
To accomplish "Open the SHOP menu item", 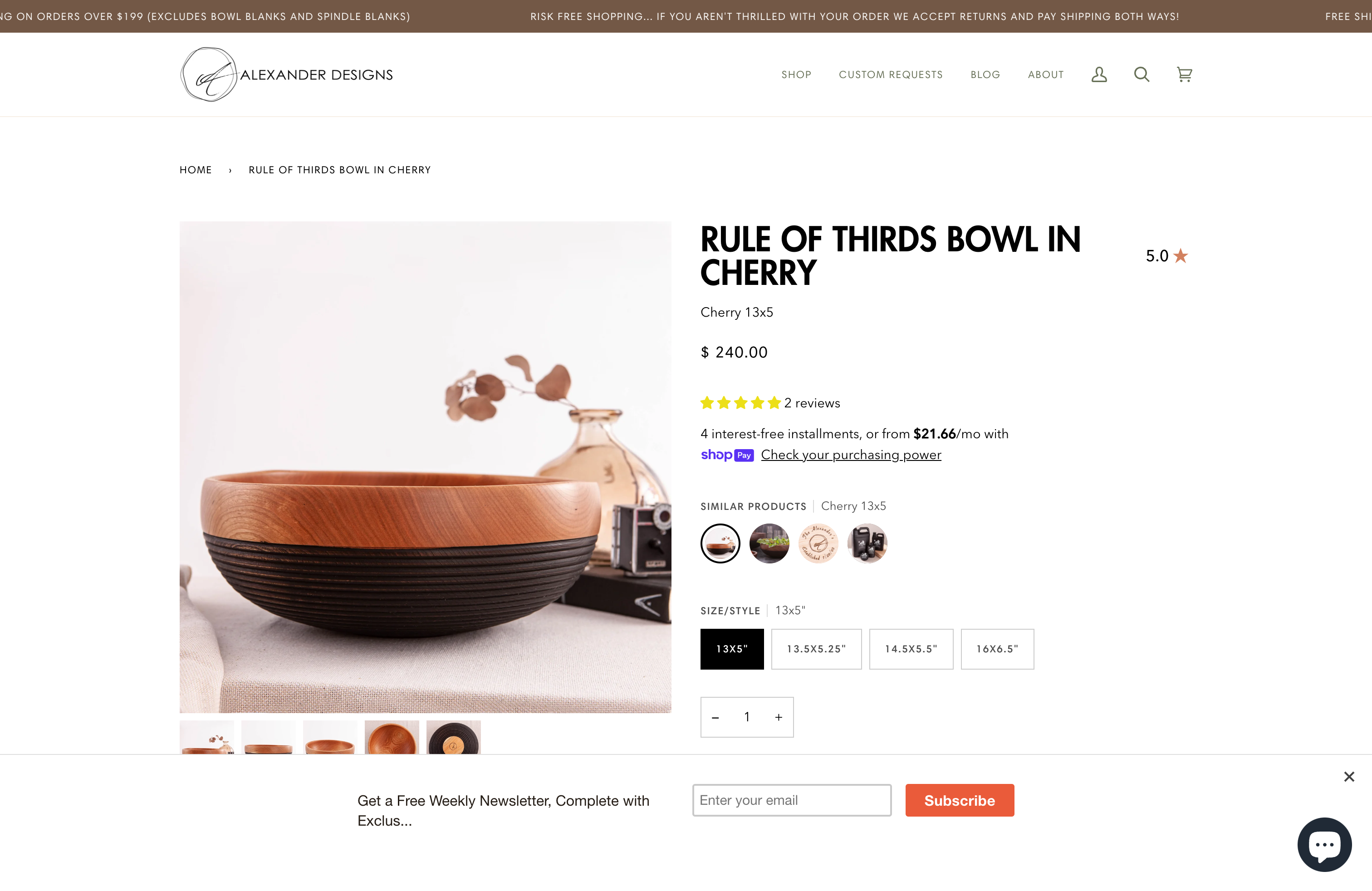I will pyautogui.click(x=796, y=74).
